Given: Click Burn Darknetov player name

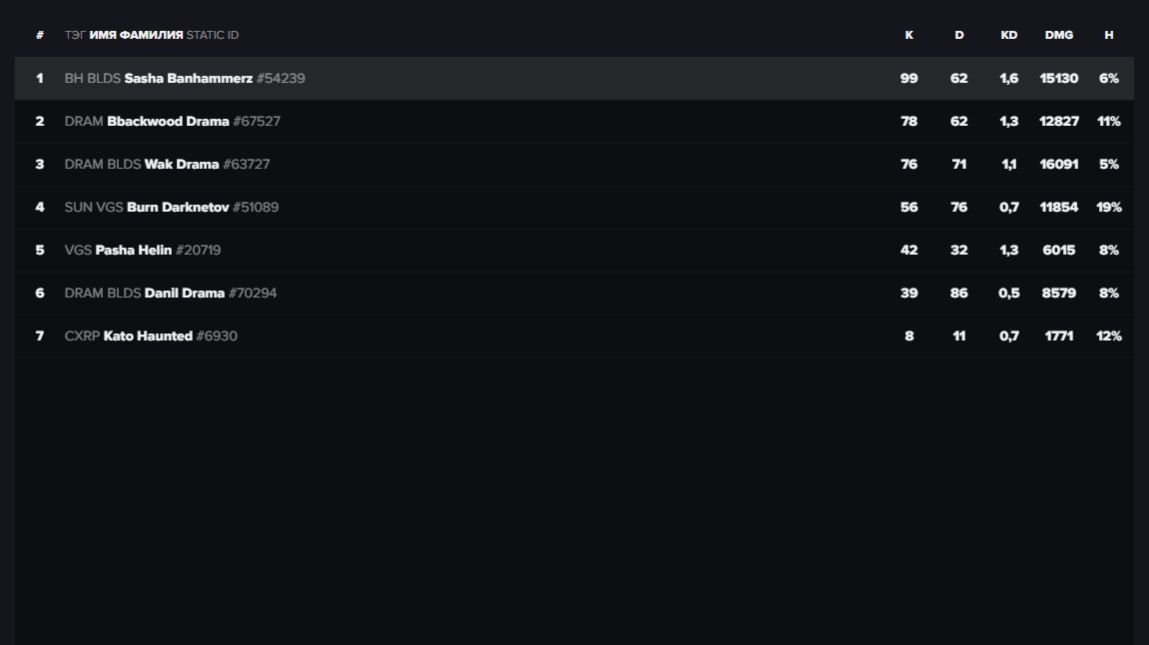Looking at the screenshot, I should (178, 207).
